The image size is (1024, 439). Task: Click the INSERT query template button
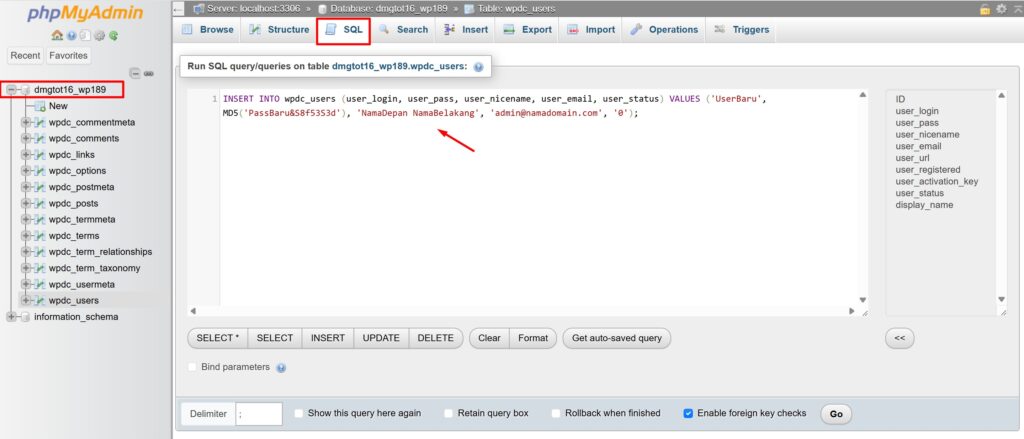(x=328, y=338)
